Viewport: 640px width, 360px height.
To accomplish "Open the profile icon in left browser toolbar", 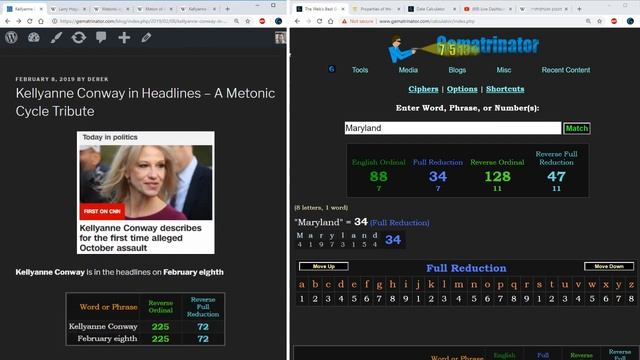I will tap(278, 21).
